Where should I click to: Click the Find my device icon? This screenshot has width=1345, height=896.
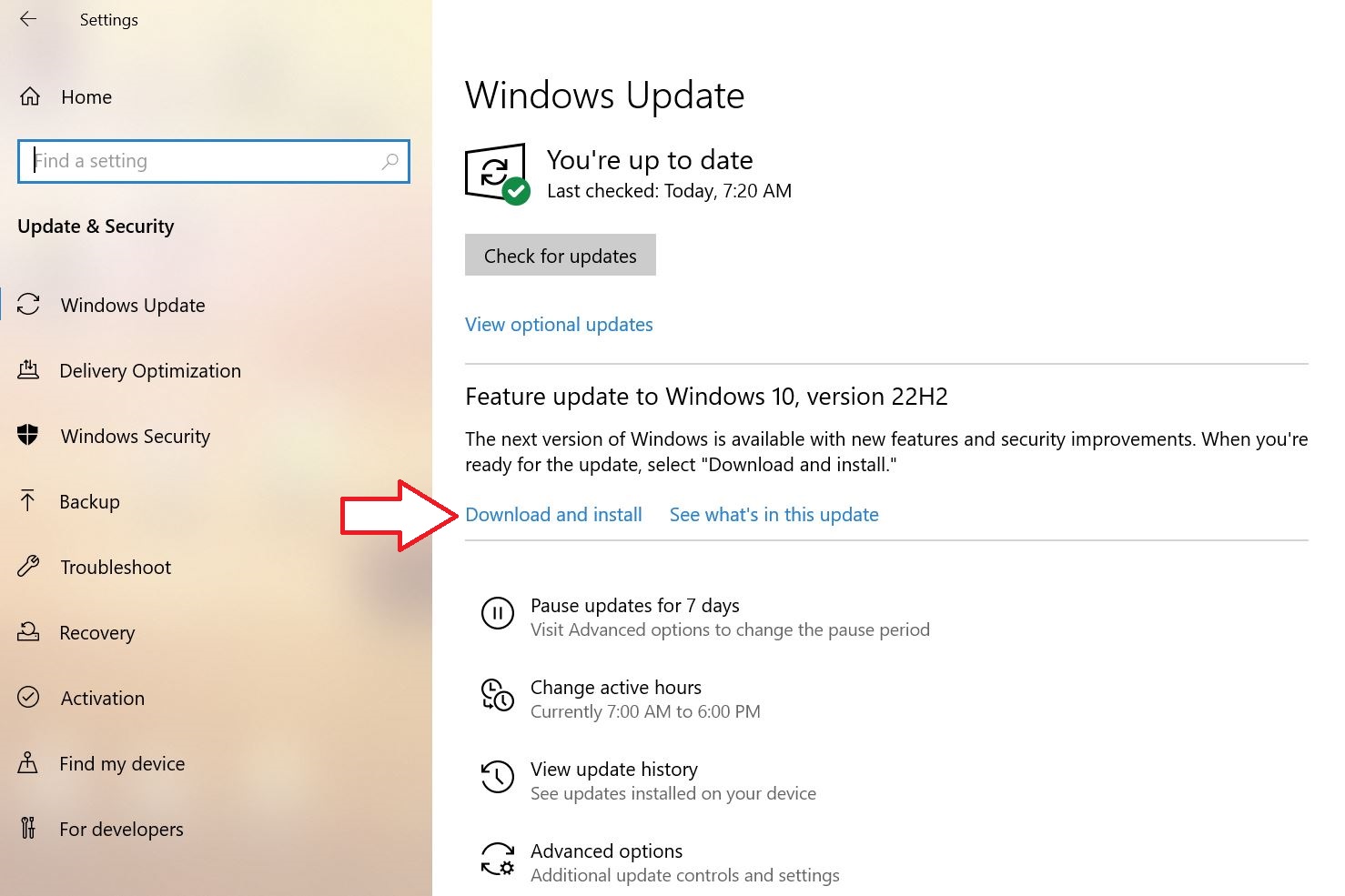(x=28, y=762)
